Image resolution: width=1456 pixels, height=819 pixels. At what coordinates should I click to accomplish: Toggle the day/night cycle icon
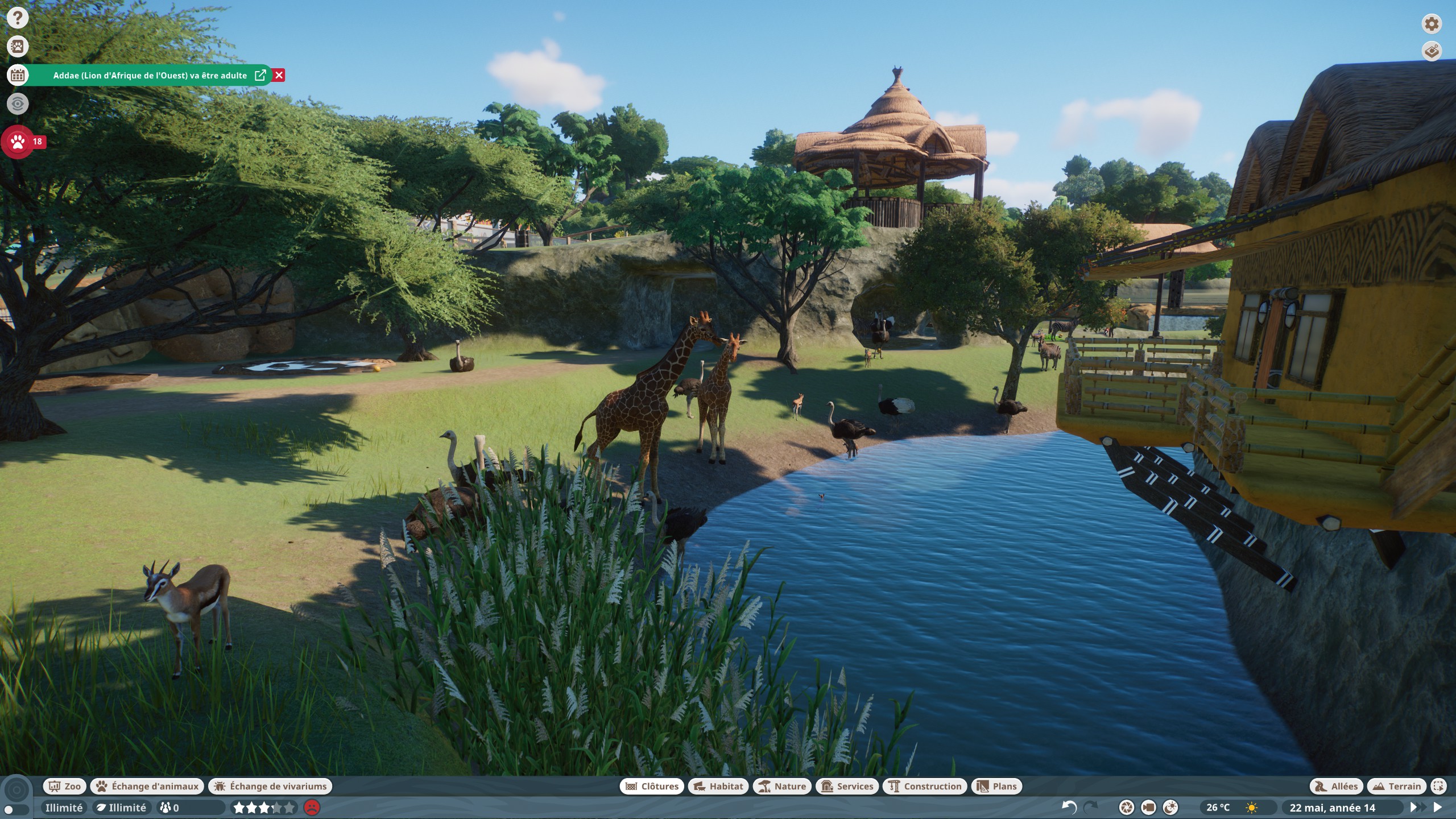click(x=1170, y=807)
